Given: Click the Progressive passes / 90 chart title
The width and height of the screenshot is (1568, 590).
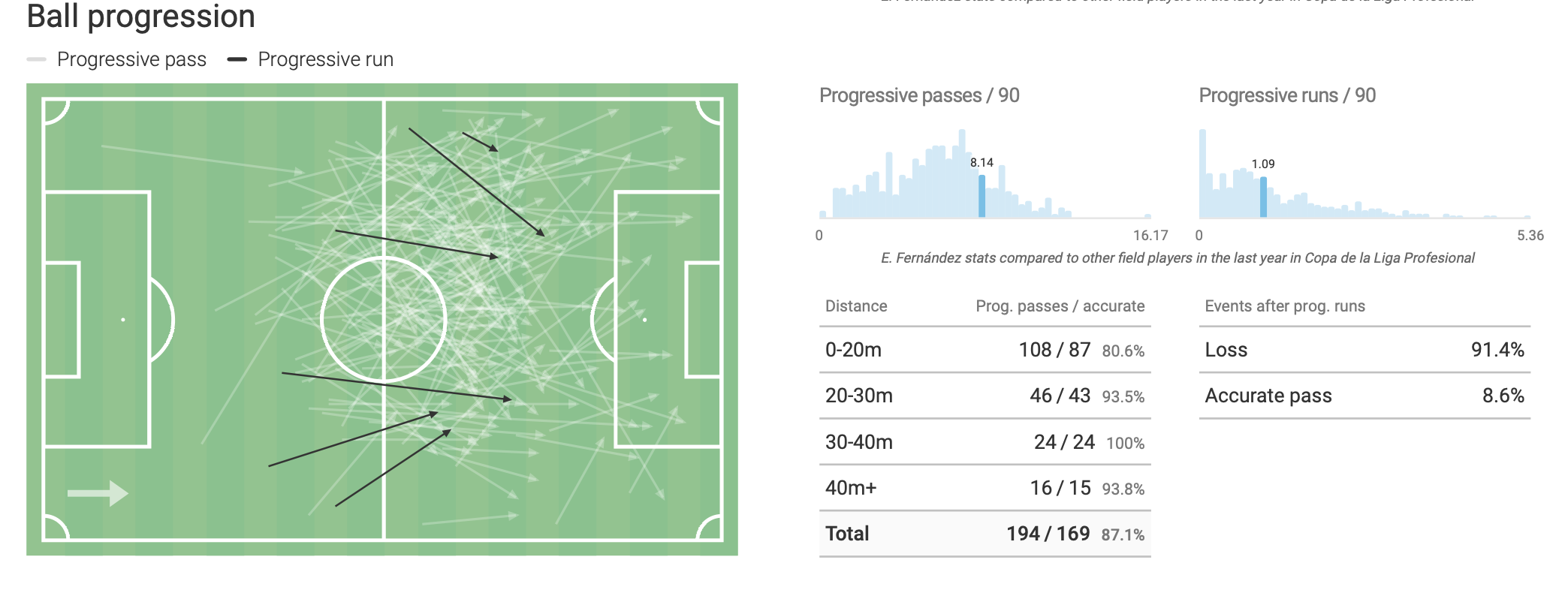Looking at the screenshot, I should coord(919,95).
